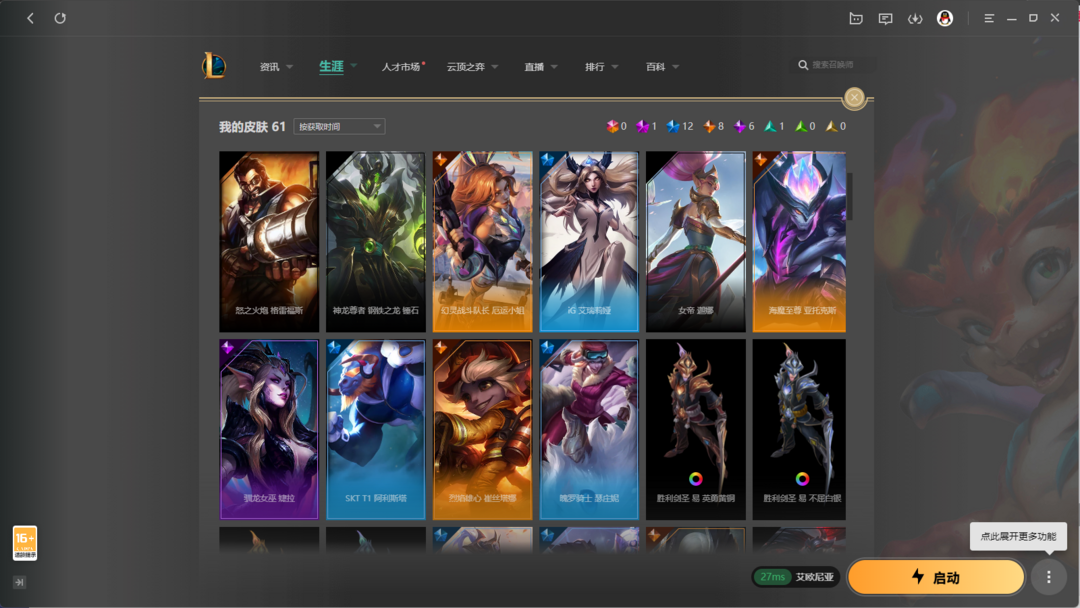The image size is (1080, 608).
Task: Click the teal triangle icon showing 1
Action: tap(770, 126)
